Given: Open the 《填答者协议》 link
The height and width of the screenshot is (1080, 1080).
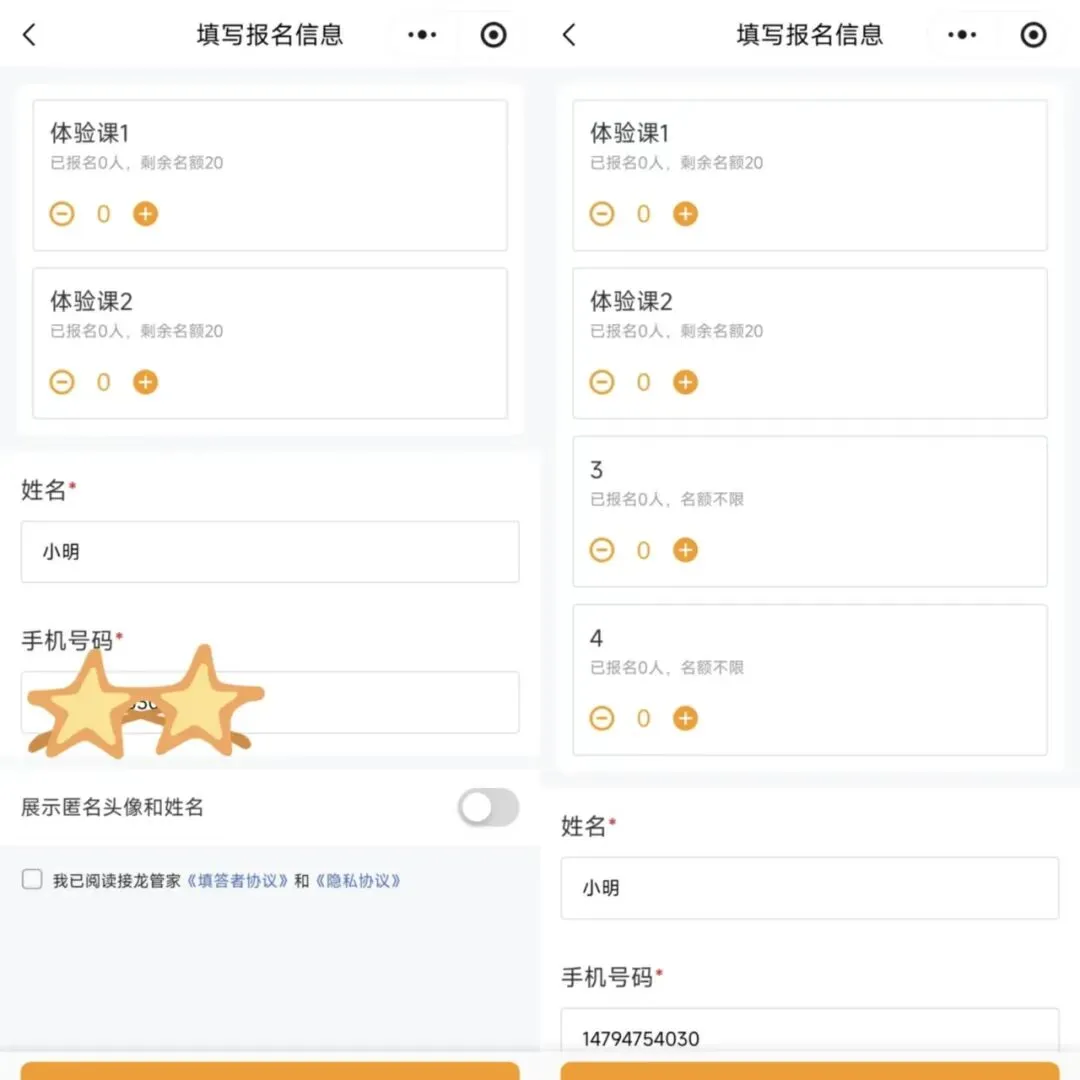Looking at the screenshot, I should (238, 881).
